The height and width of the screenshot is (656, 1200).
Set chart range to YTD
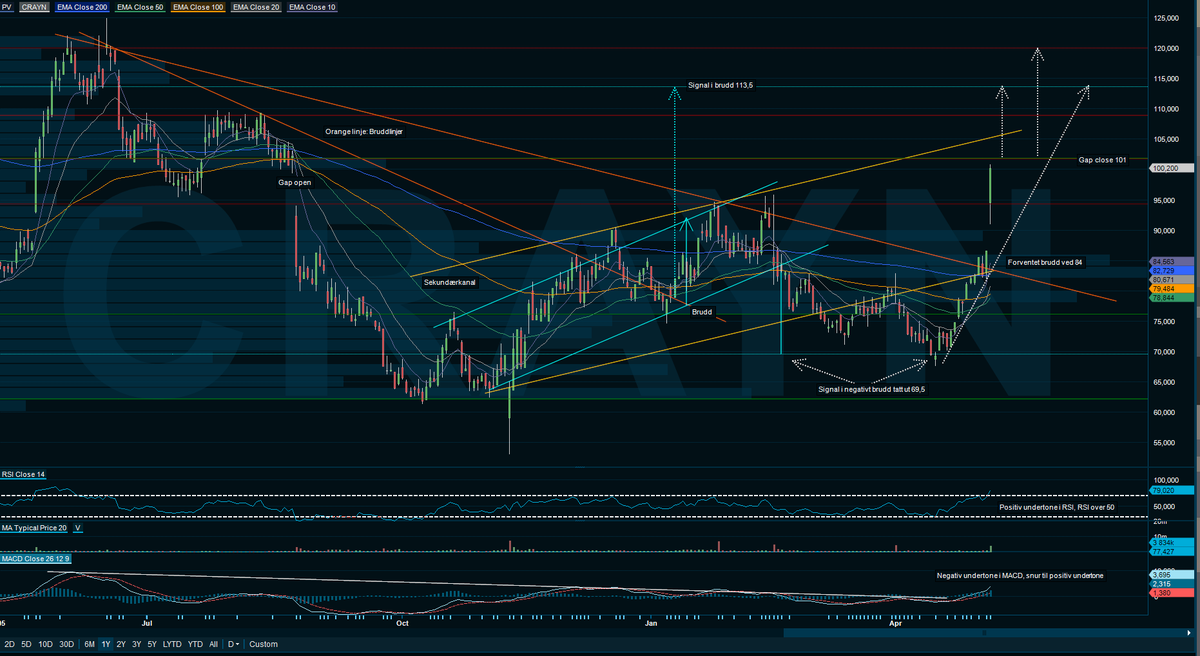point(195,644)
